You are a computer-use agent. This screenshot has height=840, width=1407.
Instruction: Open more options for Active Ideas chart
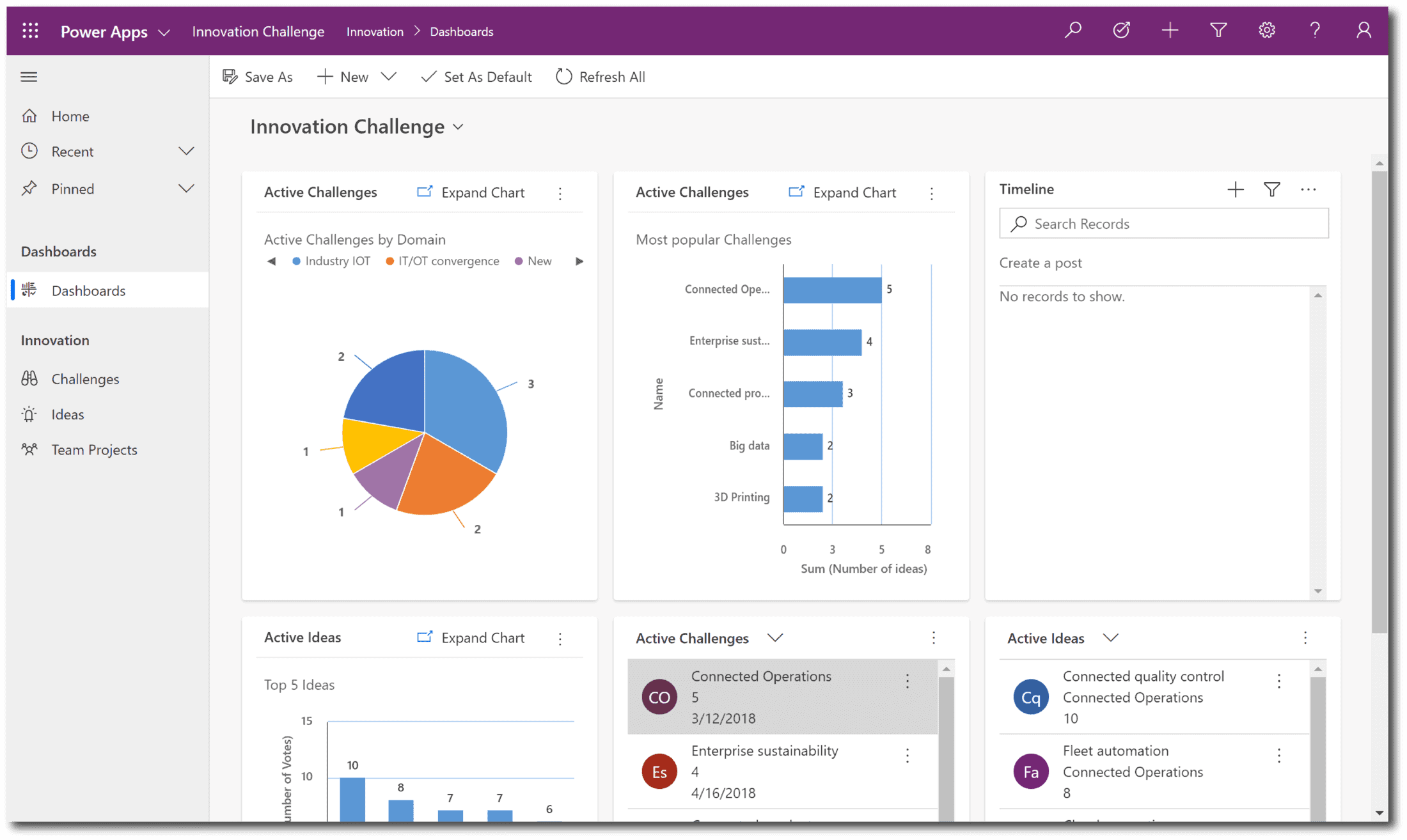click(x=560, y=638)
